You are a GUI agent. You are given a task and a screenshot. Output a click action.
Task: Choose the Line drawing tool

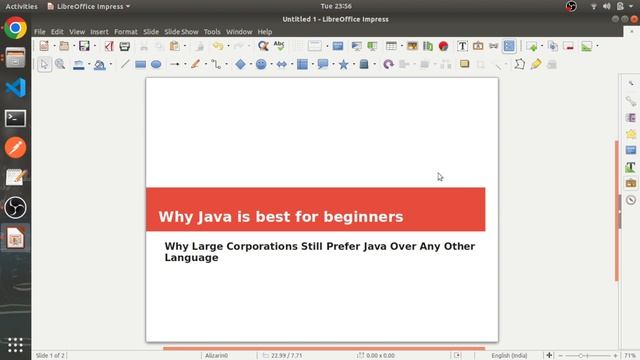(125, 64)
